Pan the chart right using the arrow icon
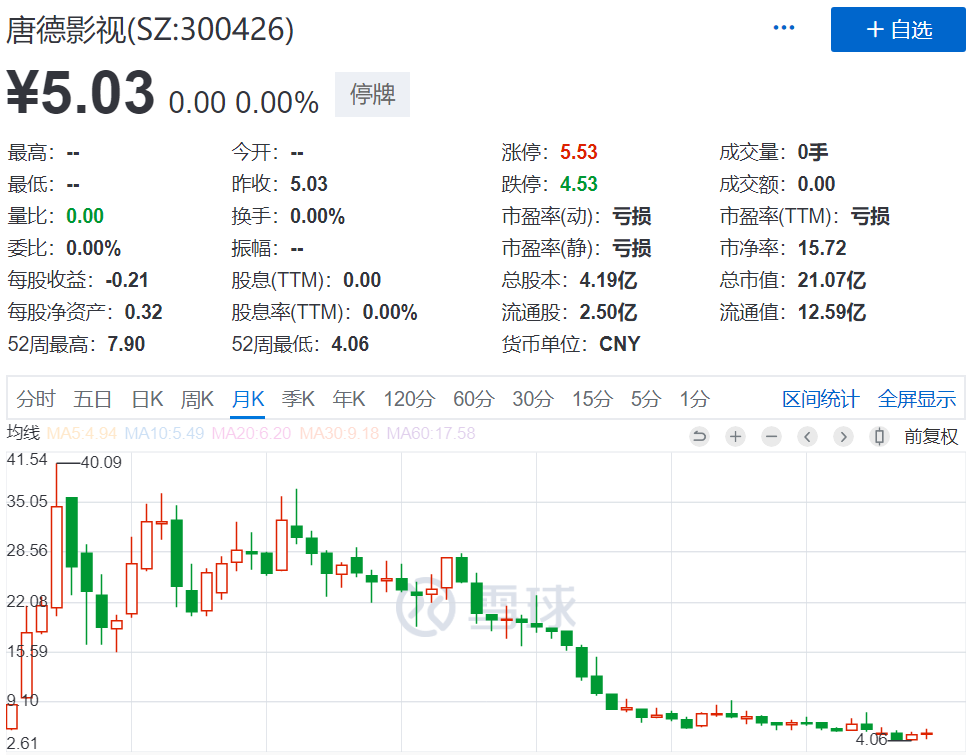The height and width of the screenshot is (755, 972). [x=843, y=436]
